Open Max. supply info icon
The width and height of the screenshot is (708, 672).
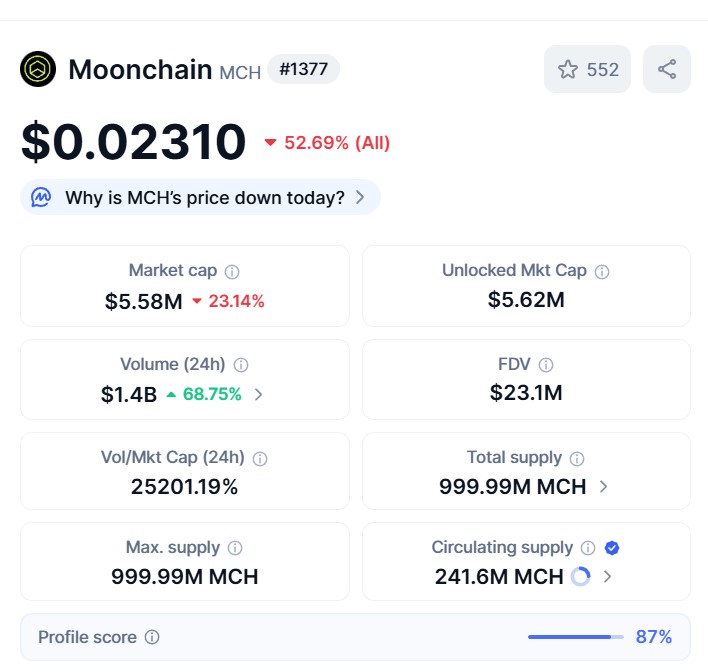click(235, 548)
